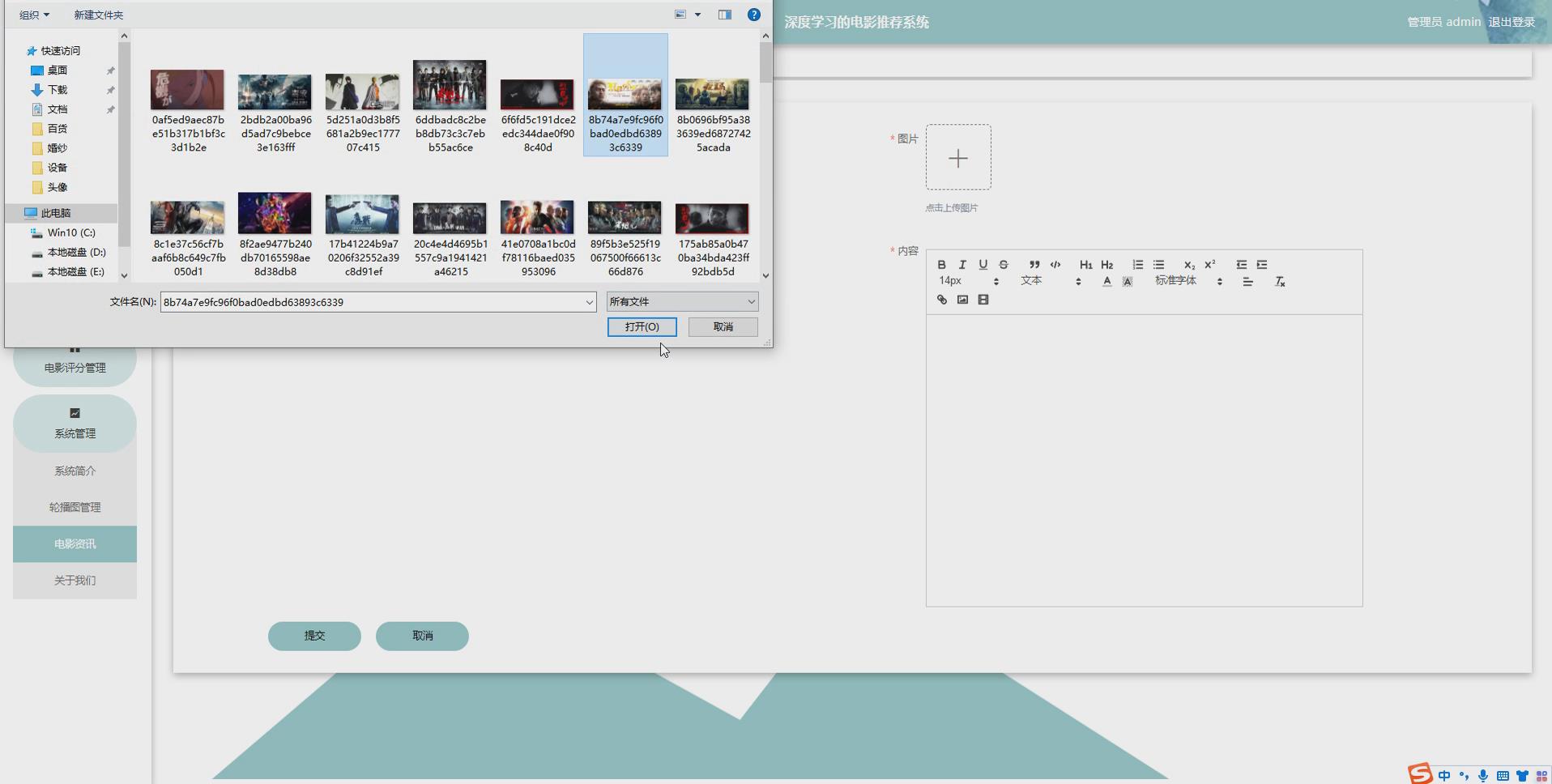
Task: Select thumbnail file 6ddbadc8c2be
Action: [x=450, y=105]
